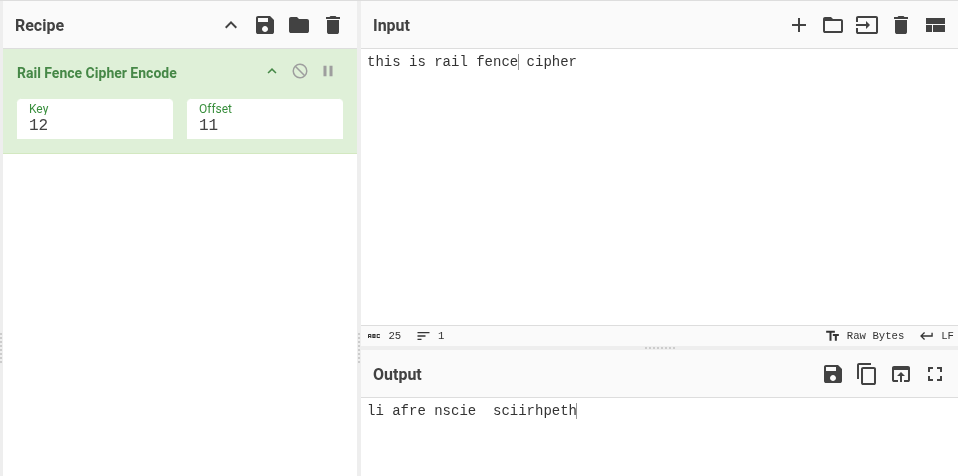958x476 pixels.
Task: Add a new input tab
Action: (x=799, y=25)
